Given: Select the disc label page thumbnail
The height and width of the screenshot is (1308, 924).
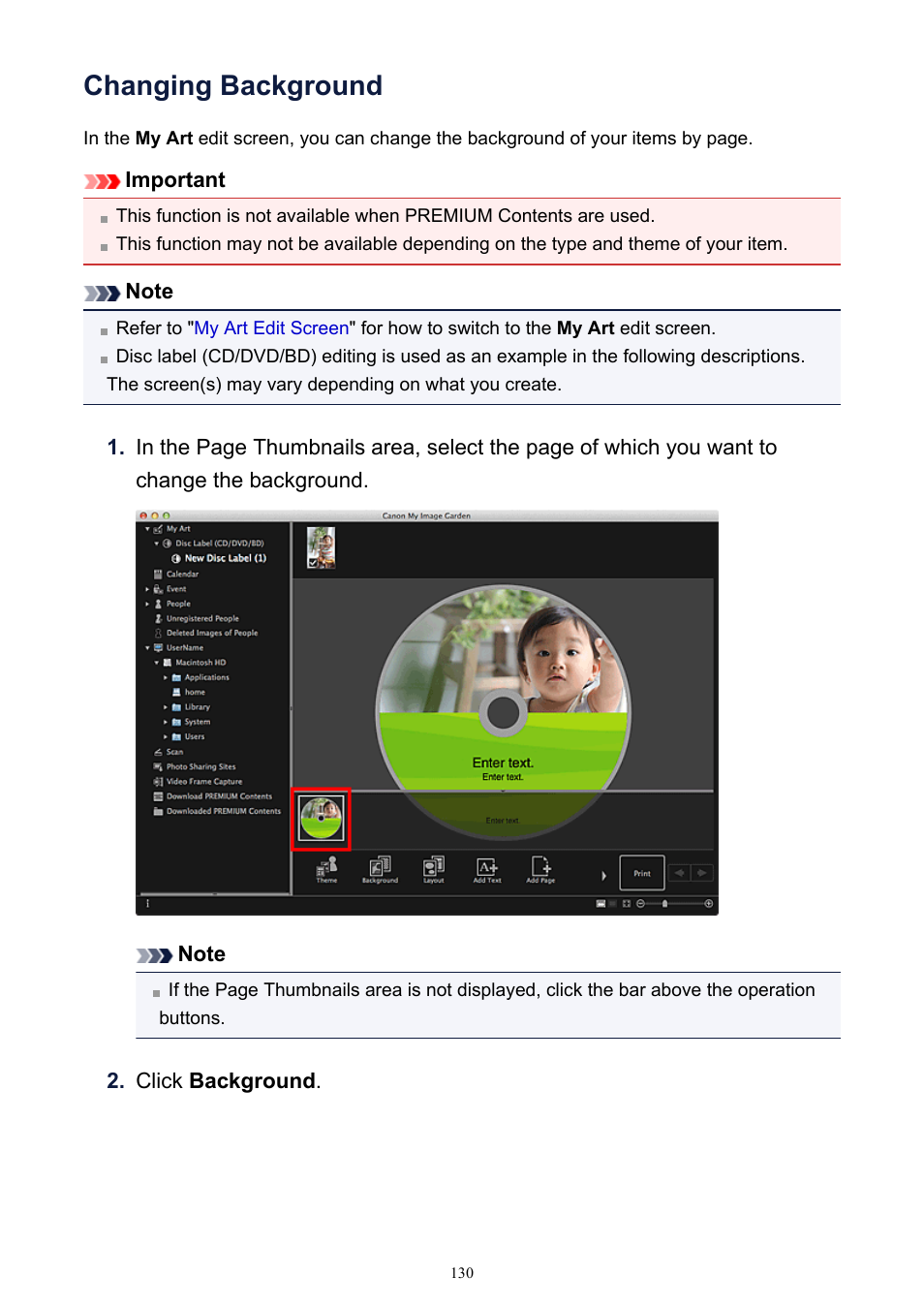Looking at the screenshot, I should (x=321, y=819).
